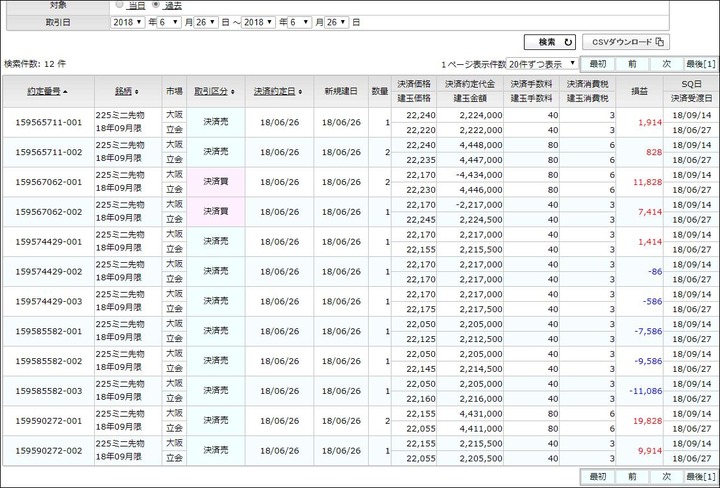Click the 損益 column header
720x488 pixels.
pos(640,91)
